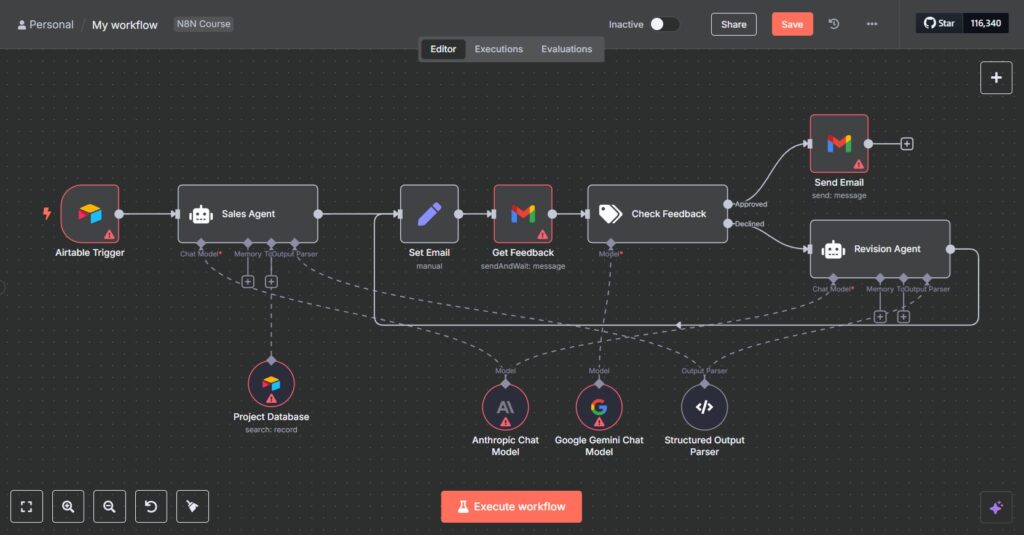
Task: Click the sendAndWait: message subtitle
Action: coord(523,266)
